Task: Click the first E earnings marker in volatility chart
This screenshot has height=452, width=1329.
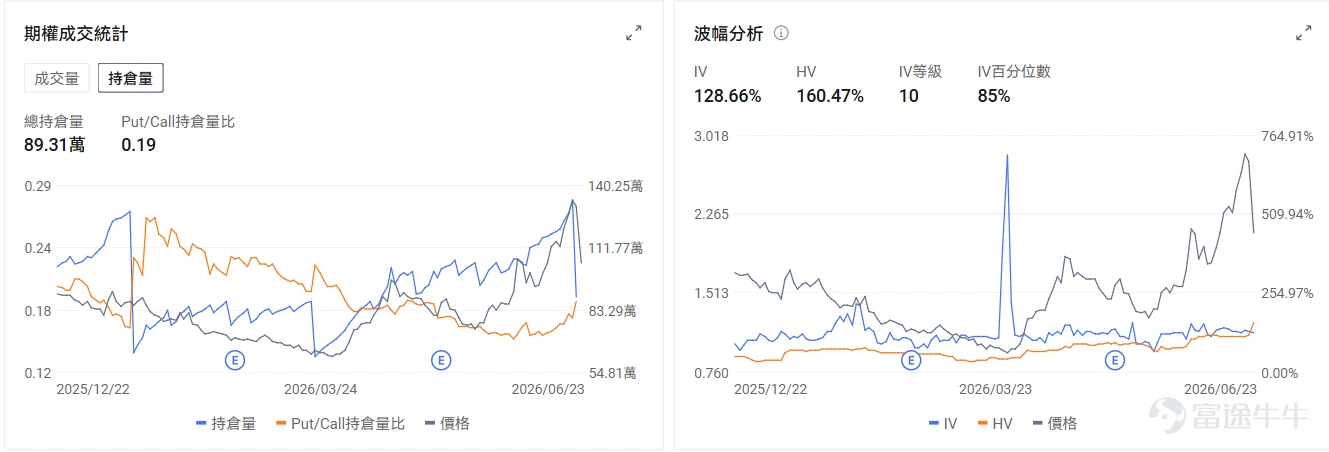Action: [910, 360]
